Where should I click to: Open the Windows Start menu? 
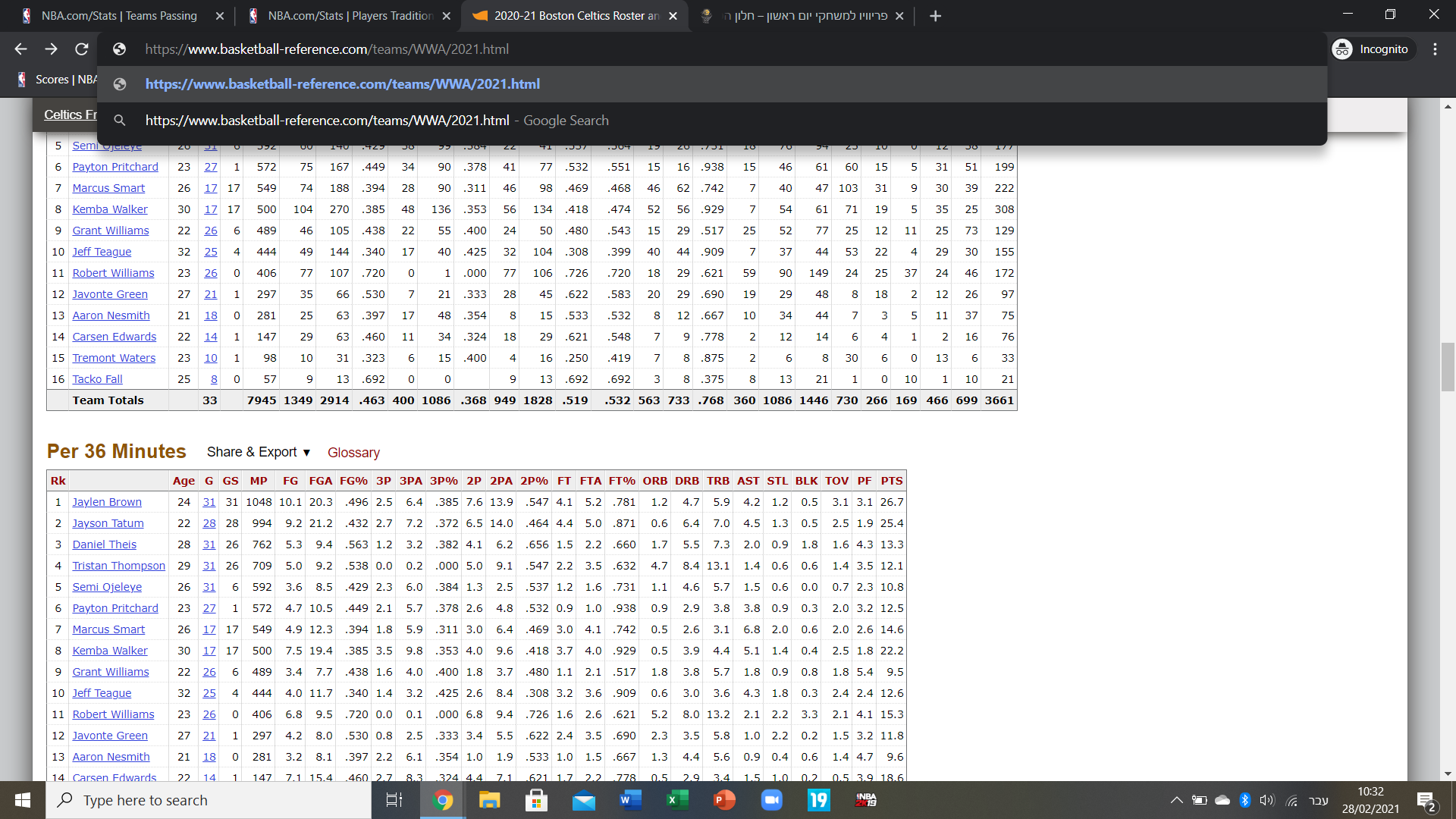(x=23, y=800)
